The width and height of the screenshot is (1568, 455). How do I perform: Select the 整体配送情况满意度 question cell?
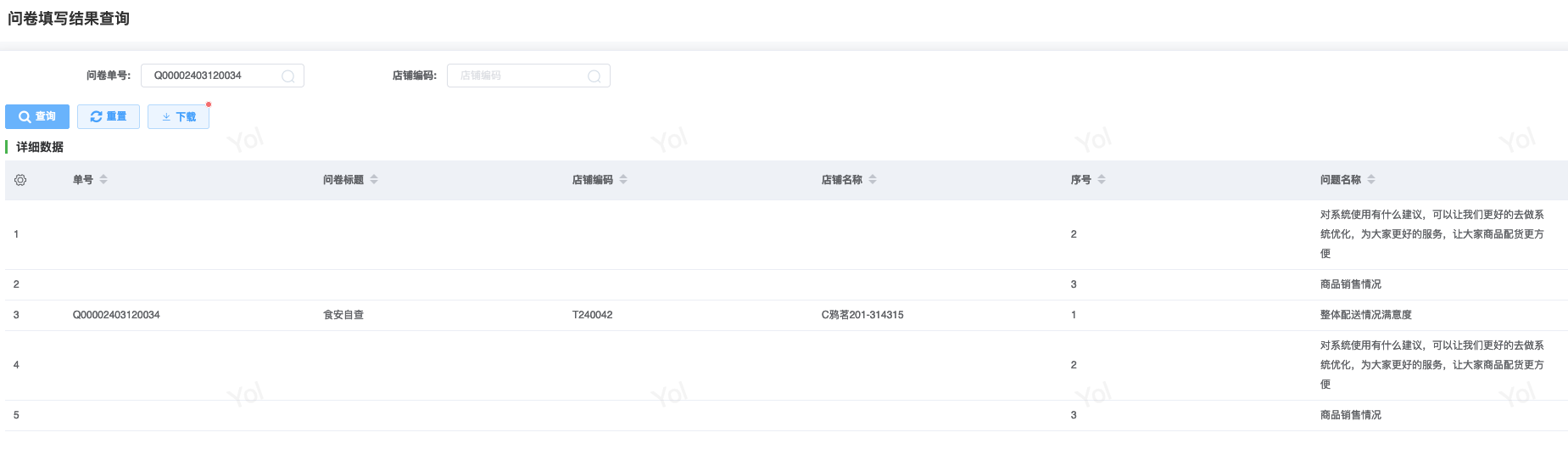pyautogui.click(x=1365, y=315)
